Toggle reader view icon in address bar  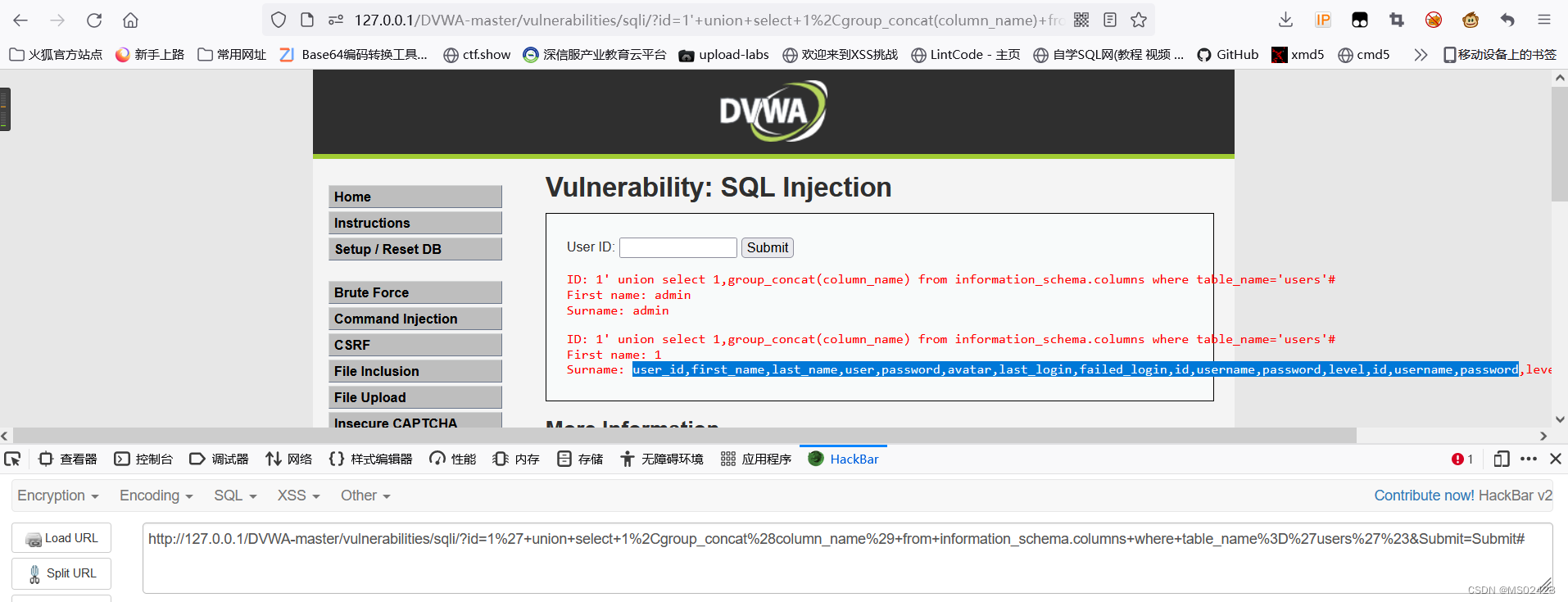tap(1110, 20)
